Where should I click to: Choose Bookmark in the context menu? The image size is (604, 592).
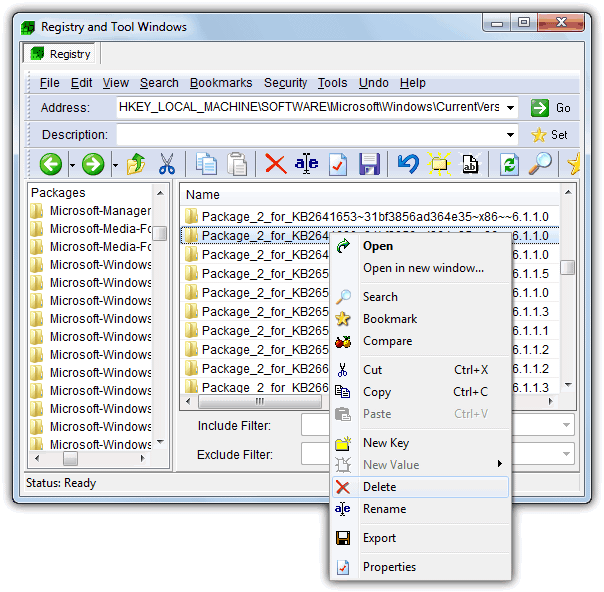click(x=420, y=319)
